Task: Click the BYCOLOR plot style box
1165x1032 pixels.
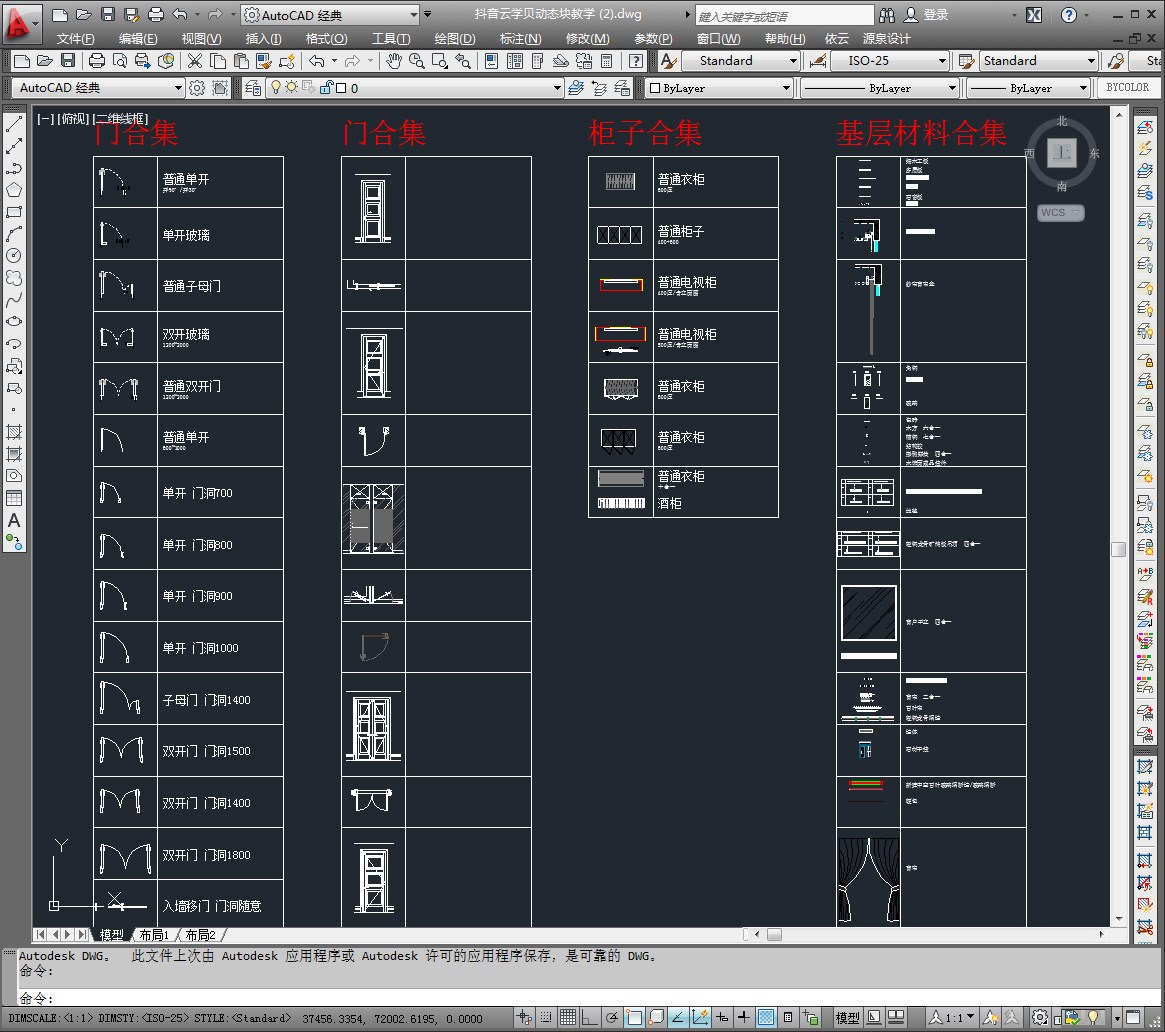Action: click(1127, 88)
